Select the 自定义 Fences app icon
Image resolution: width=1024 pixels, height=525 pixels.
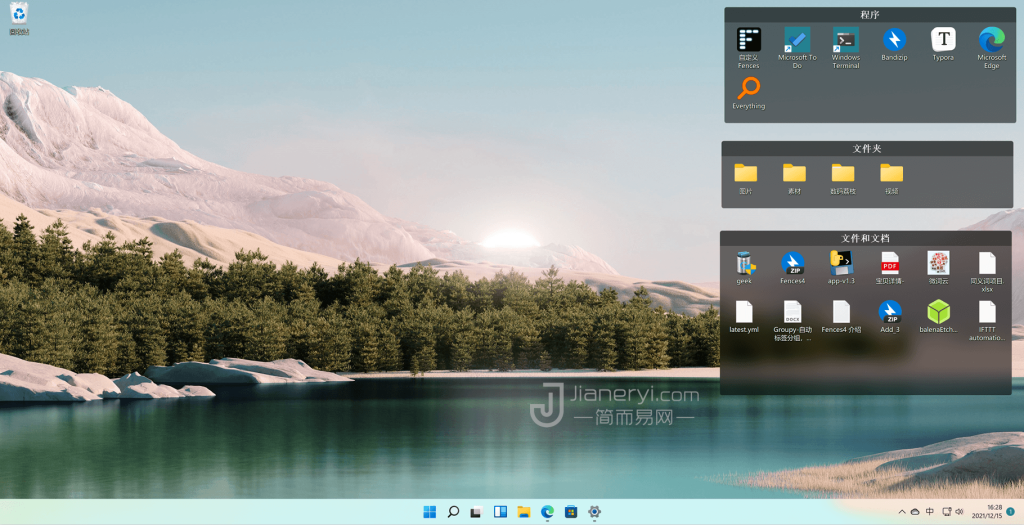748,40
